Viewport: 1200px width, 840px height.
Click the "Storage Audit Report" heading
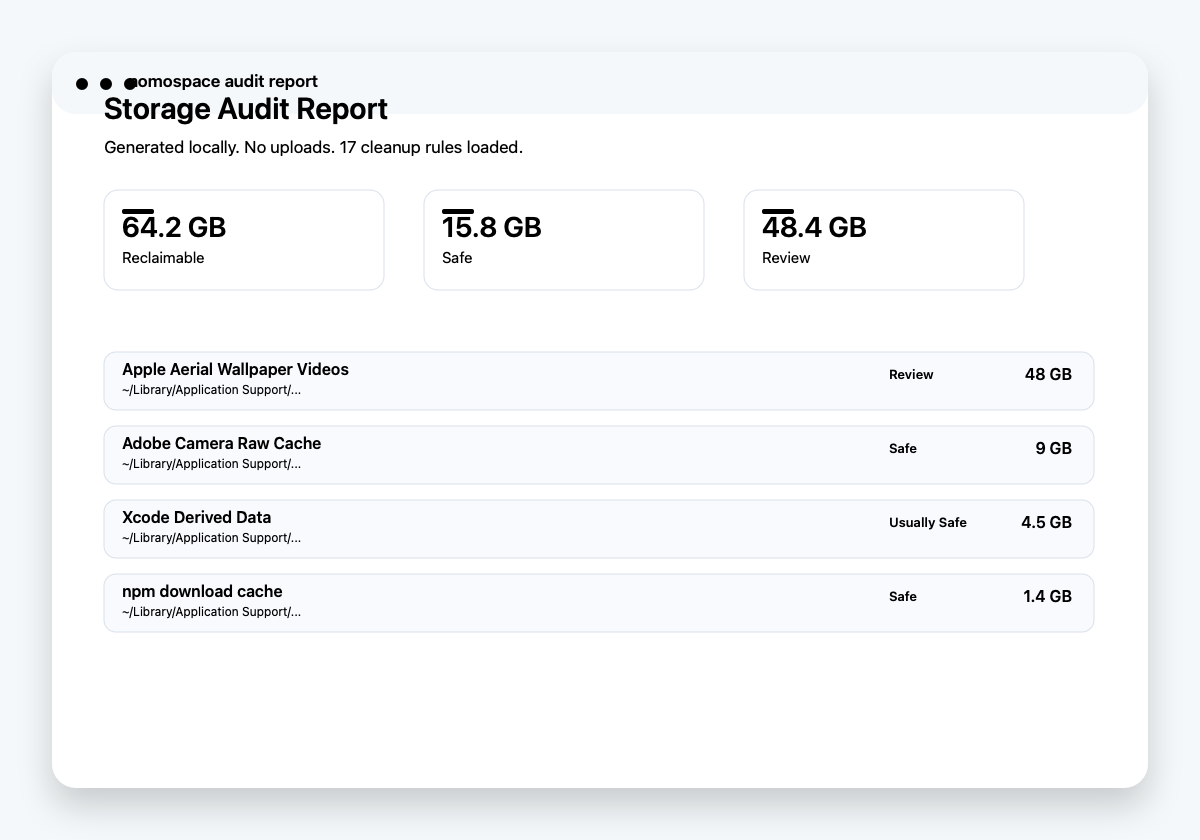pyautogui.click(x=245, y=108)
